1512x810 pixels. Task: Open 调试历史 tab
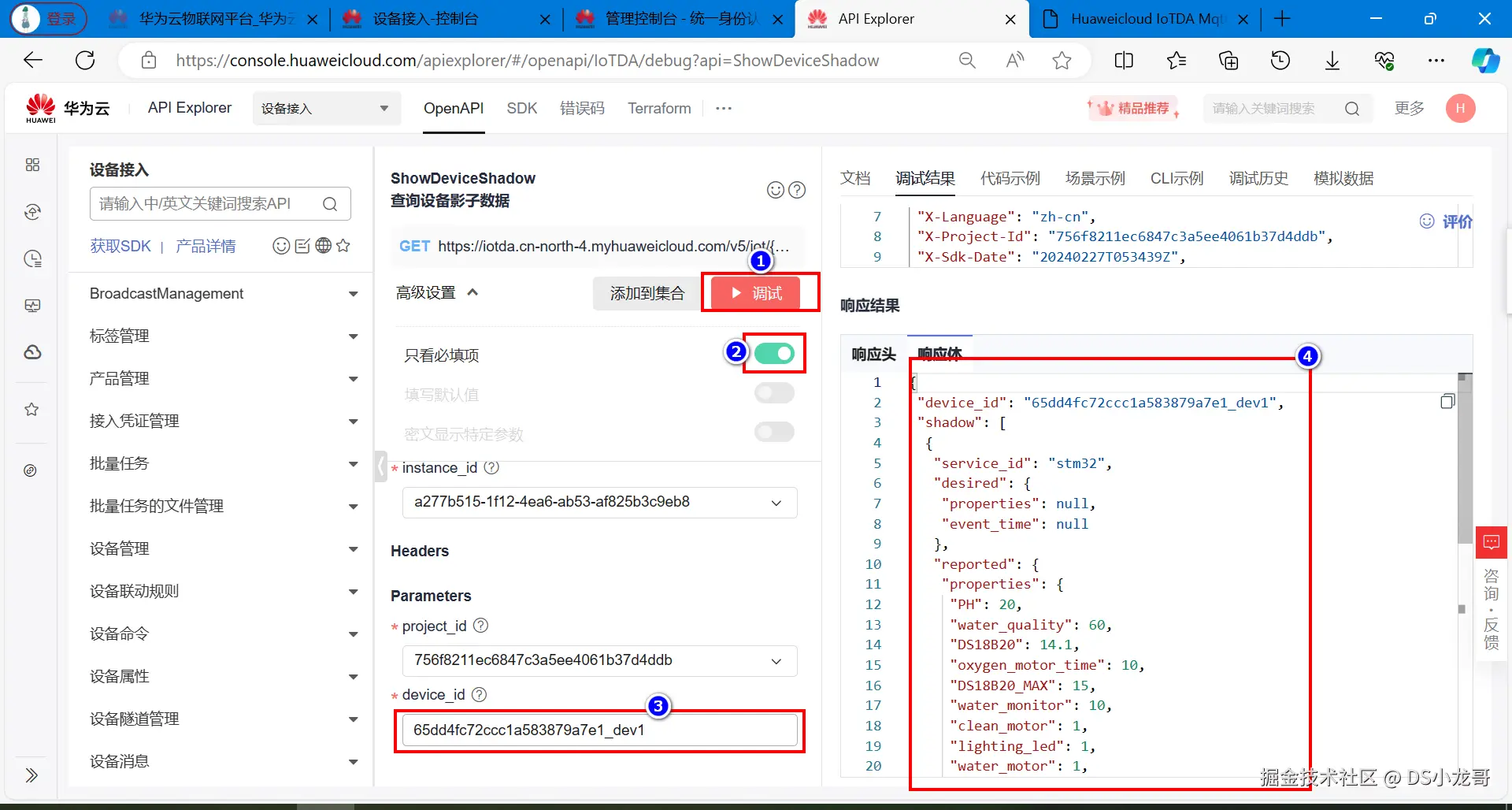click(1258, 179)
